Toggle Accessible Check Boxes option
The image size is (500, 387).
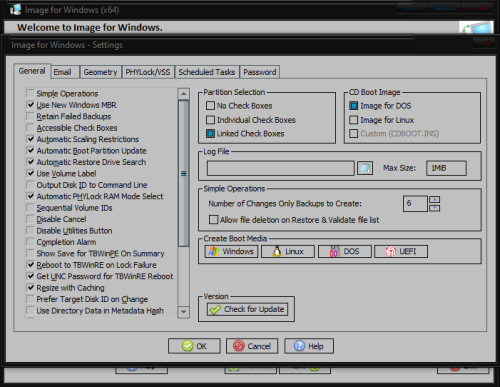(30, 128)
